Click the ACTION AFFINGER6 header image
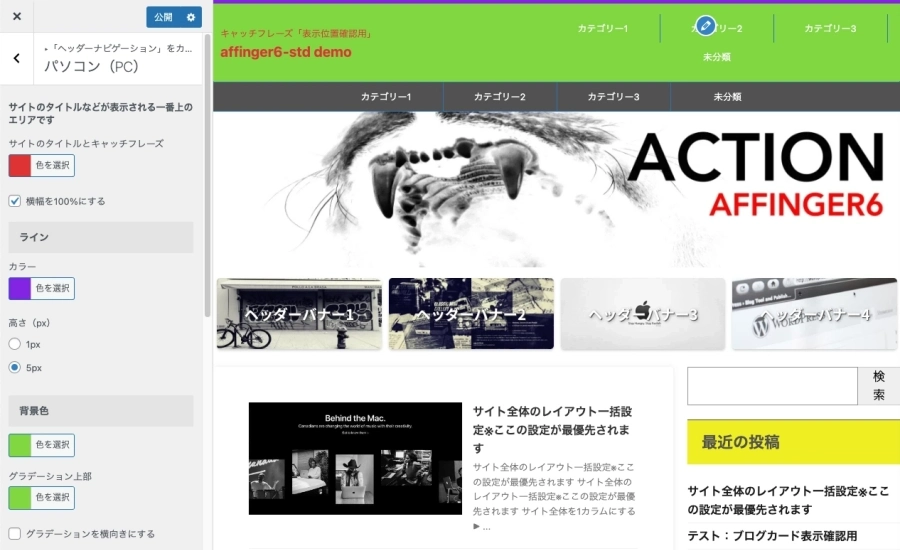The image size is (900, 550). click(556, 189)
